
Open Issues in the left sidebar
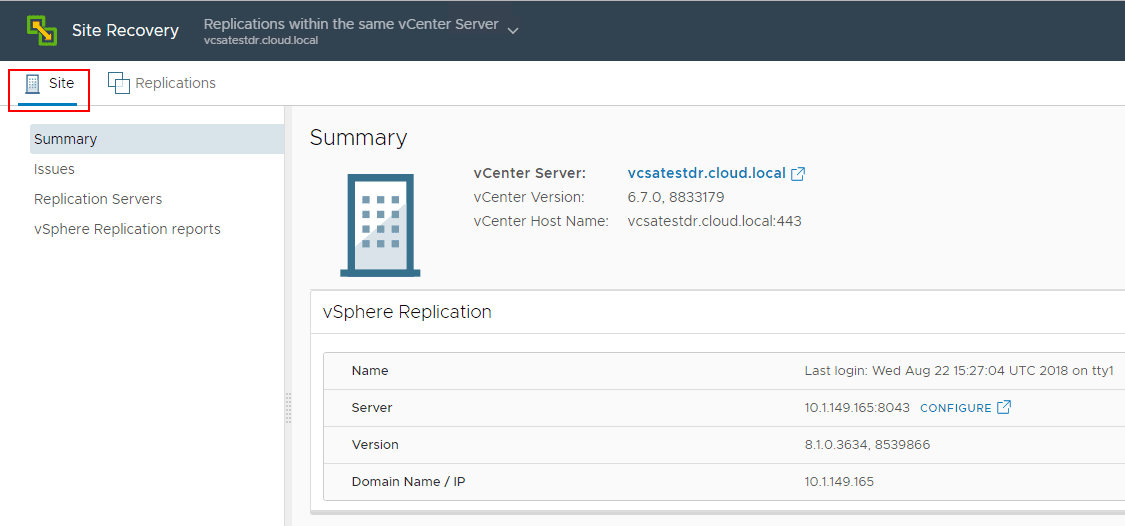click(x=54, y=169)
